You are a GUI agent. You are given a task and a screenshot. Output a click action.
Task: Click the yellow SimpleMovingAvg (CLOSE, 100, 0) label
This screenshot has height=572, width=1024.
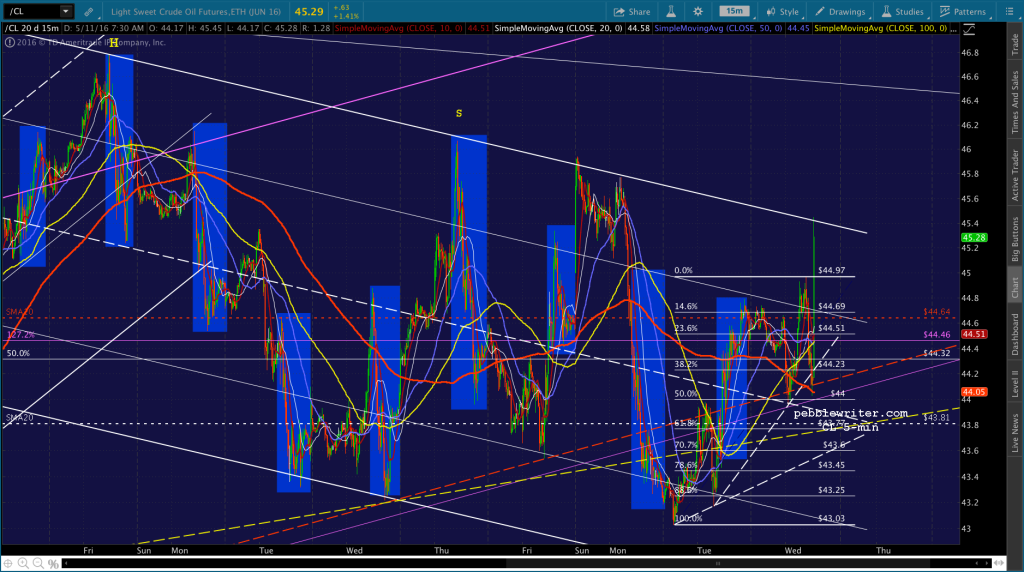tap(881, 29)
